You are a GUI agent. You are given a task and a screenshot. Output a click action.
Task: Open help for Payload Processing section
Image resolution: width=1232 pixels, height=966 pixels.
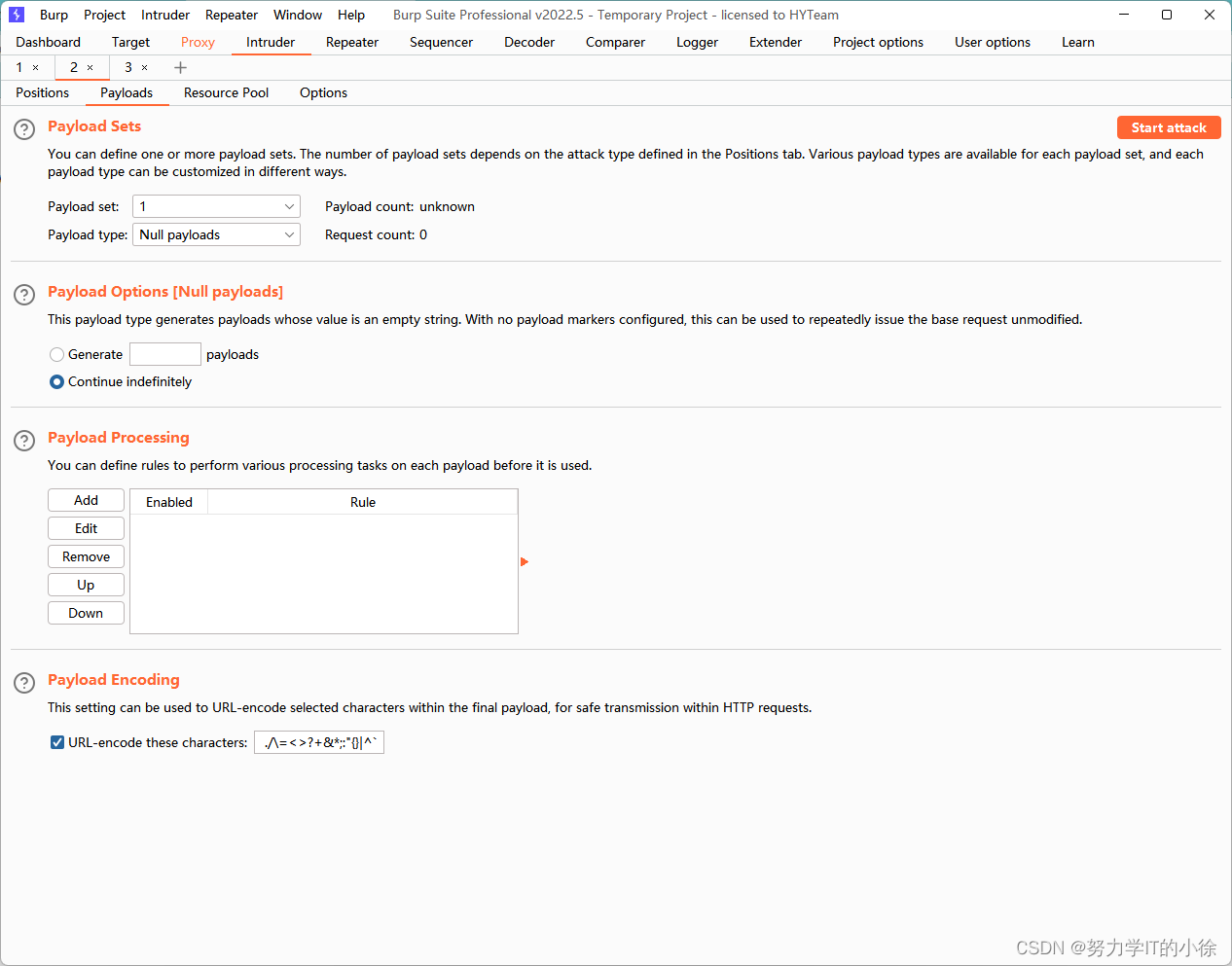pyautogui.click(x=24, y=441)
